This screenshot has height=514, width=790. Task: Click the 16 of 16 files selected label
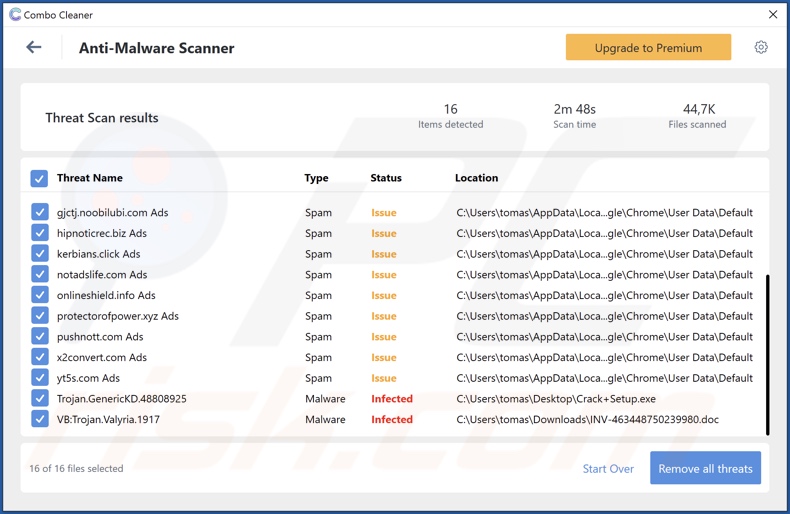pyautogui.click(x=76, y=468)
